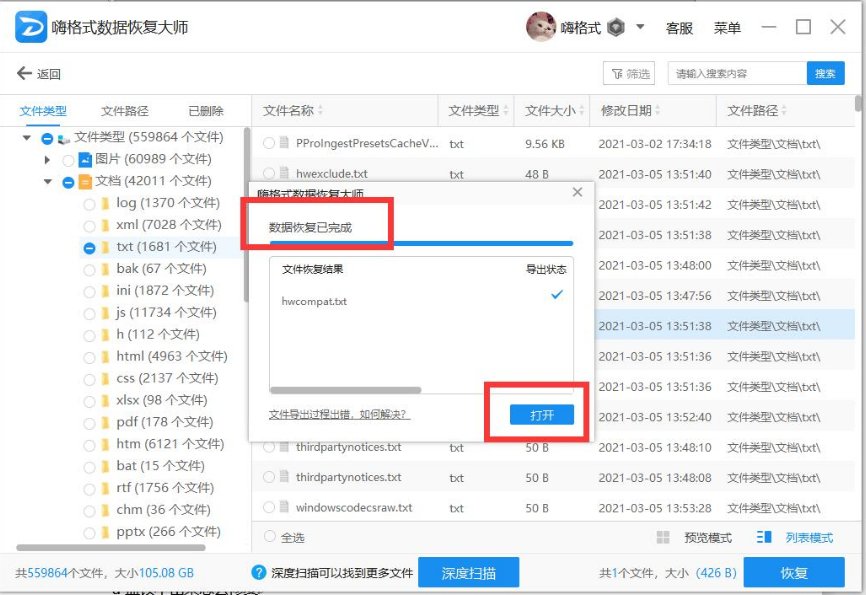Close the recovery complete dialog
This screenshot has width=866, height=595.
click(578, 192)
